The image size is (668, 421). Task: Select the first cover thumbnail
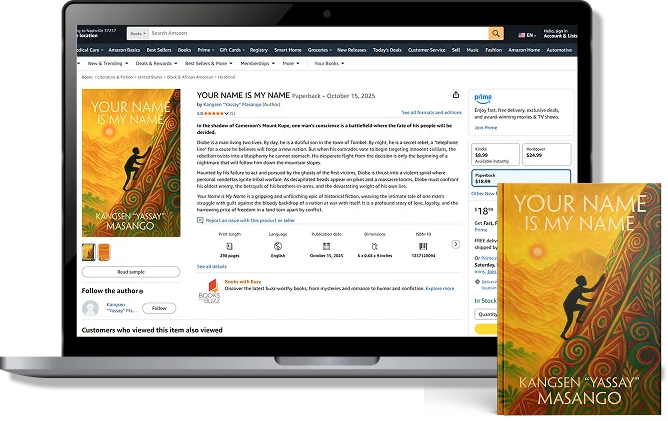pyautogui.click(x=89, y=252)
